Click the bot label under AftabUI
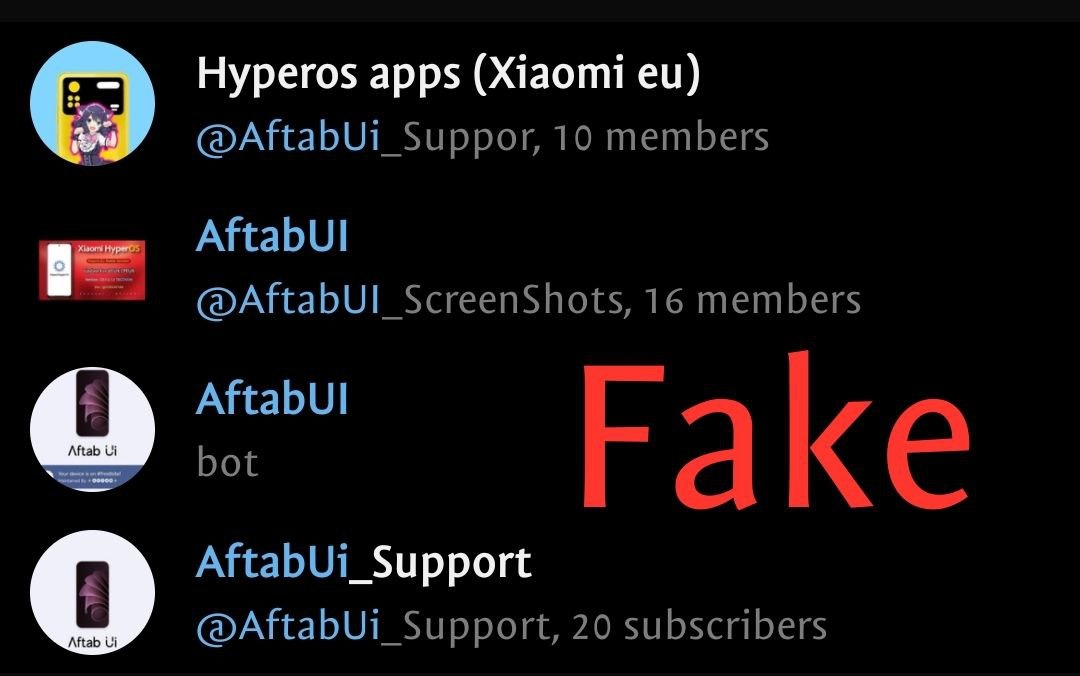This screenshot has width=1080, height=676. click(x=227, y=462)
